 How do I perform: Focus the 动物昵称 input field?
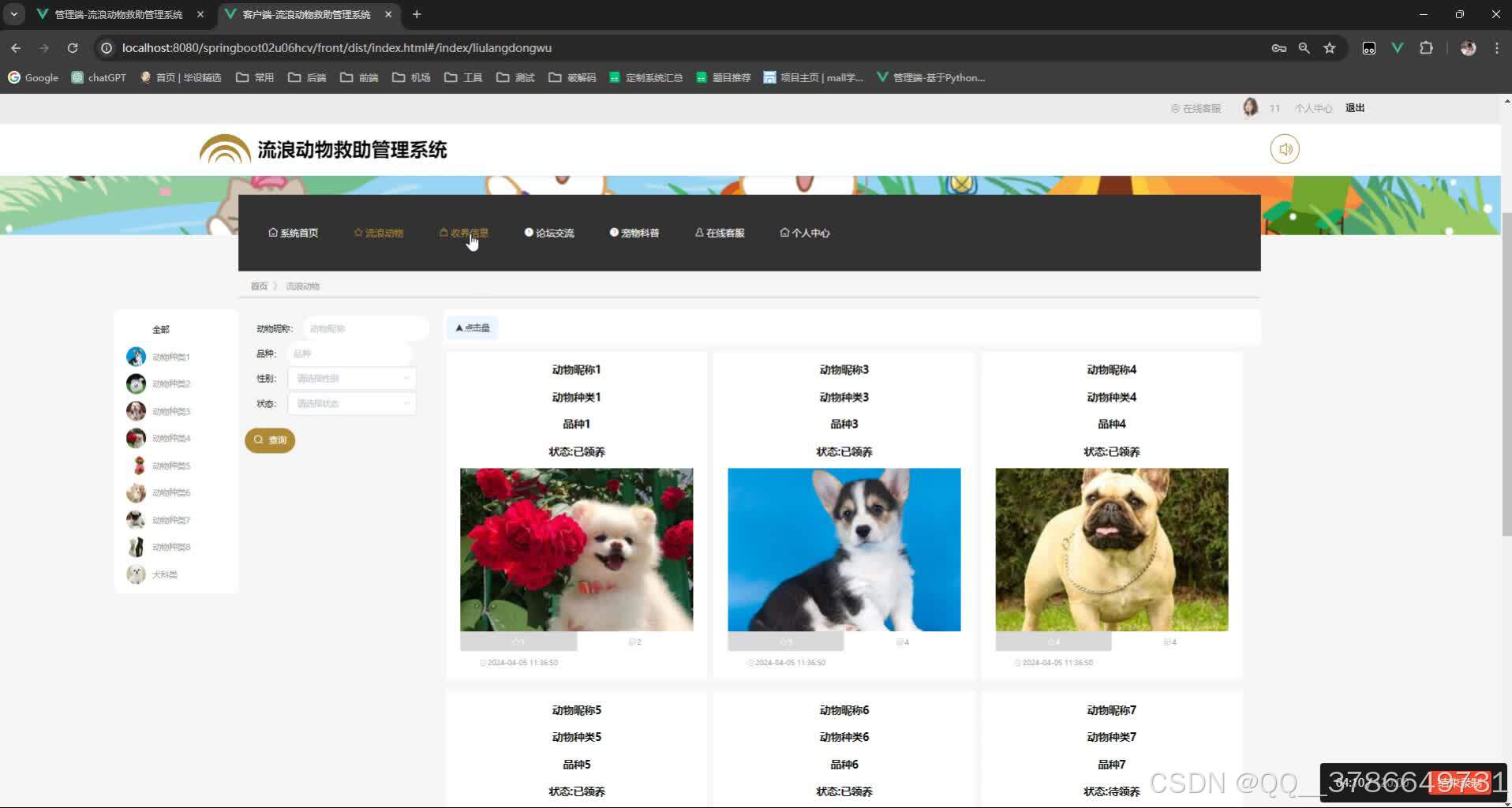click(366, 328)
